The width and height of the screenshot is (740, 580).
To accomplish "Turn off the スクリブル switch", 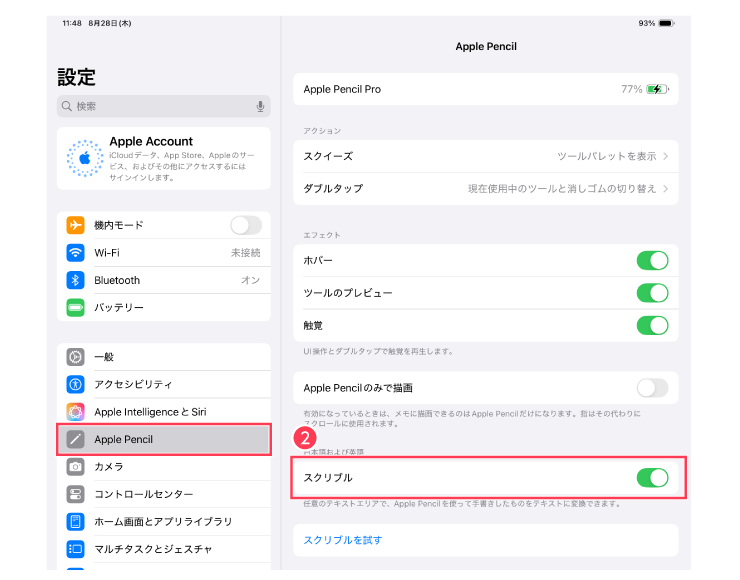I will 652,478.
